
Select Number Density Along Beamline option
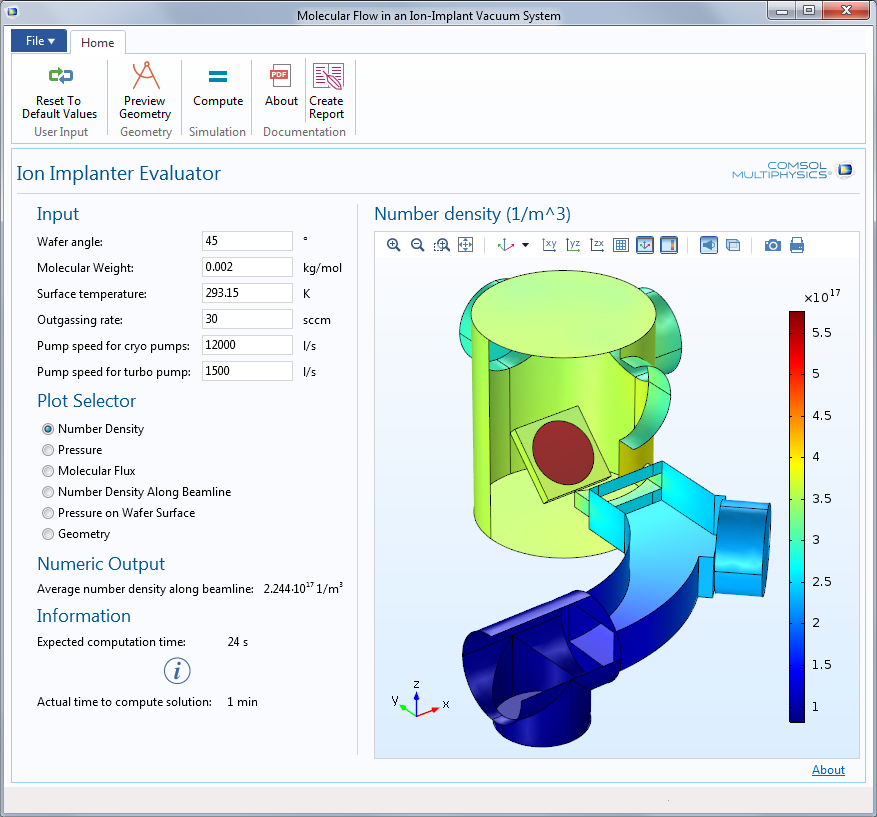coord(48,492)
